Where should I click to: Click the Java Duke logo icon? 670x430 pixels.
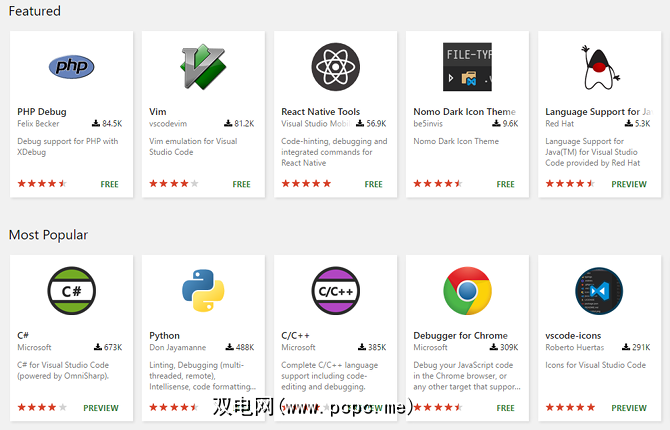click(x=599, y=67)
